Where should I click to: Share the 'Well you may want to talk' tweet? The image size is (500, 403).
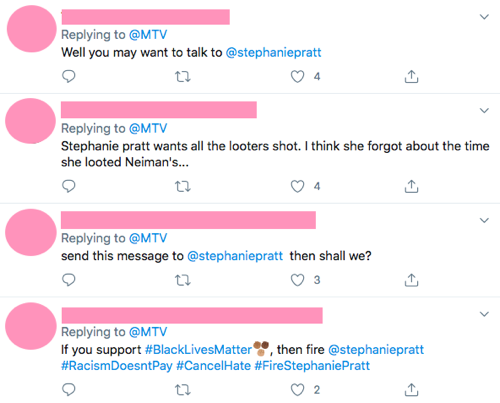tap(411, 76)
